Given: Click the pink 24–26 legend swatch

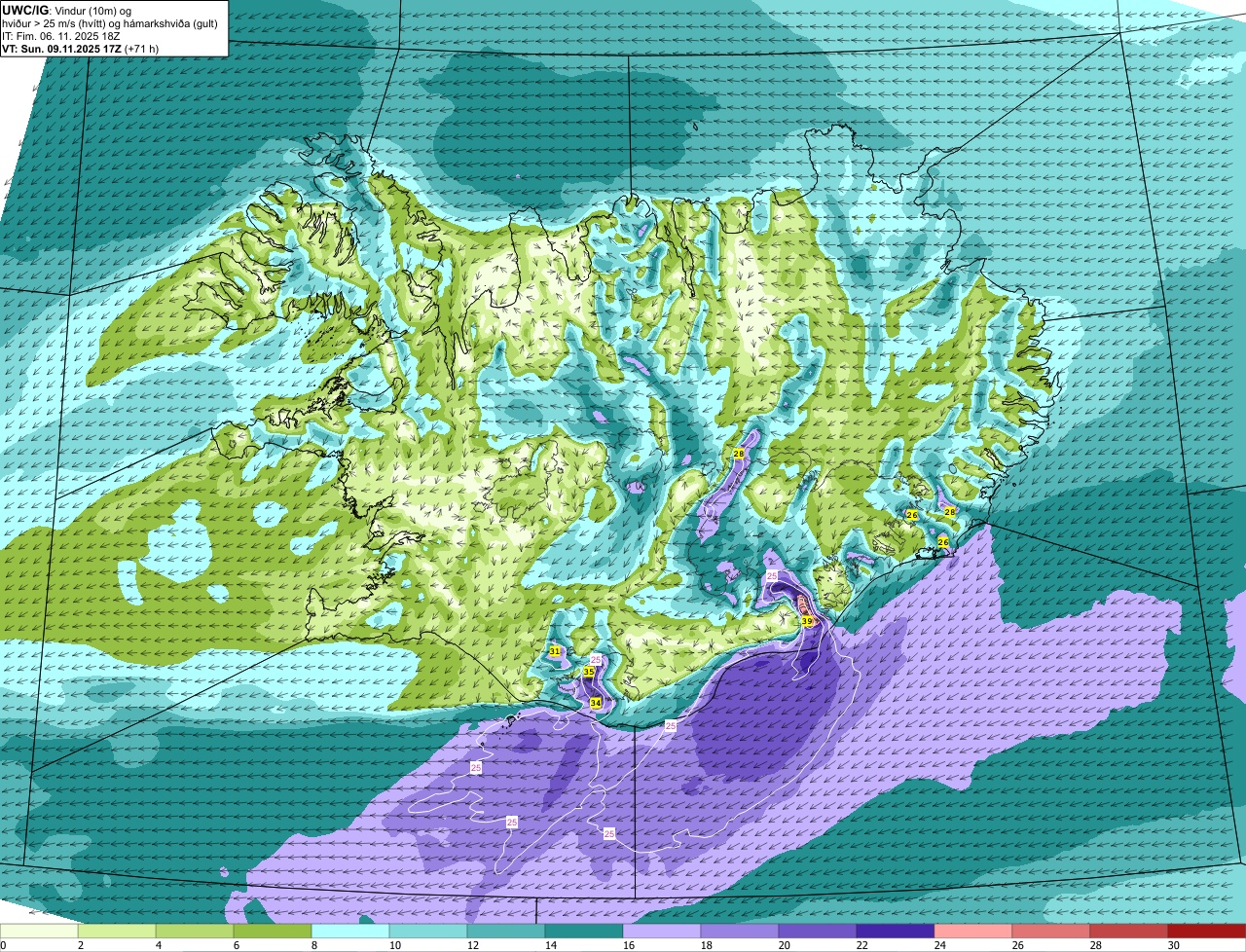Looking at the screenshot, I should (973, 932).
